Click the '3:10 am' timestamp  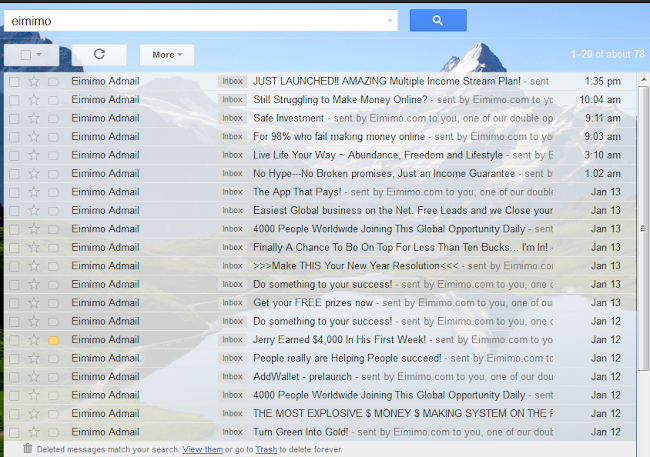pos(602,155)
